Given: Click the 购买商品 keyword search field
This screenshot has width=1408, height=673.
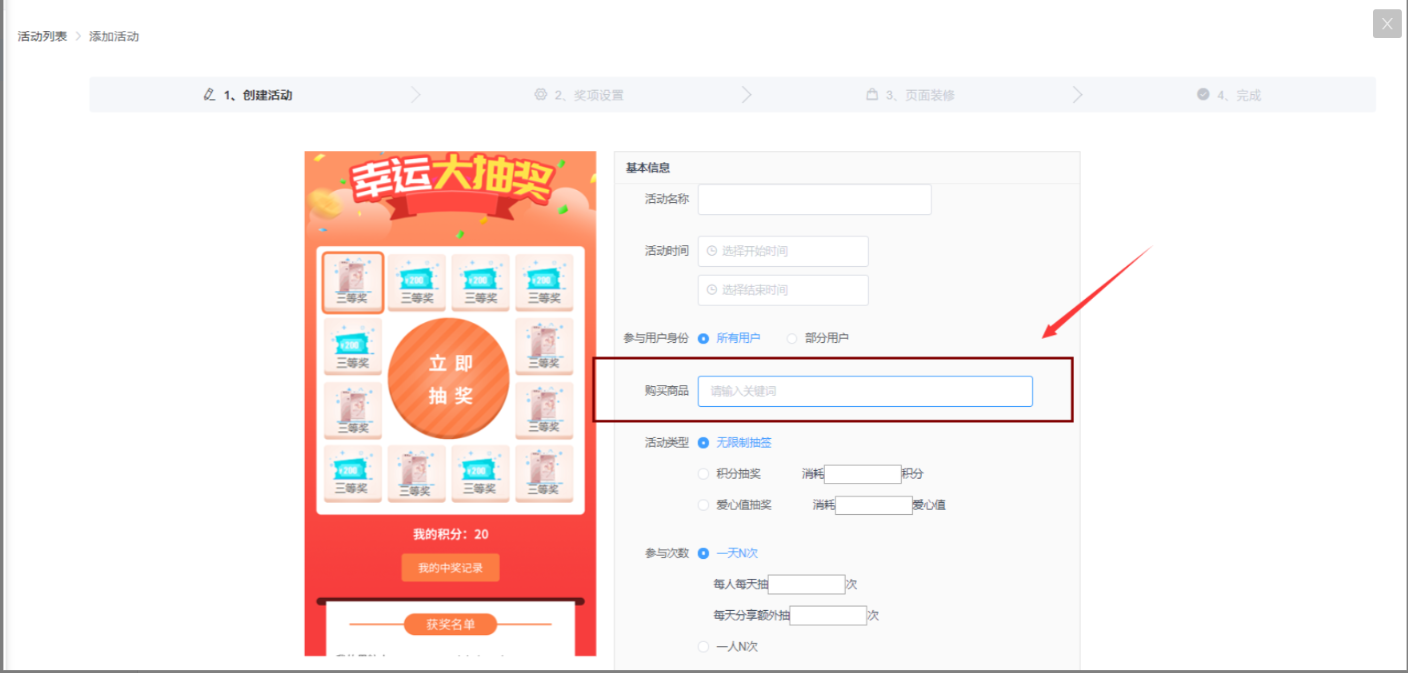Looking at the screenshot, I should click(865, 391).
